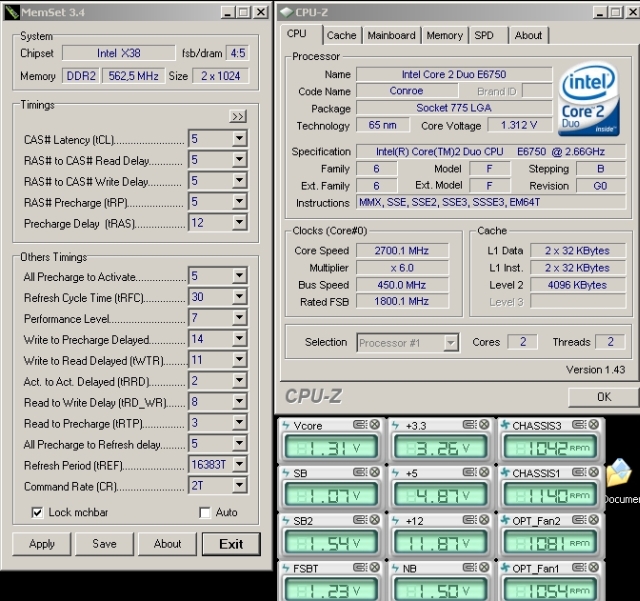Screen dimensions: 640x601
Task: Click the Apply button in MemSet
Action: pos(42,544)
